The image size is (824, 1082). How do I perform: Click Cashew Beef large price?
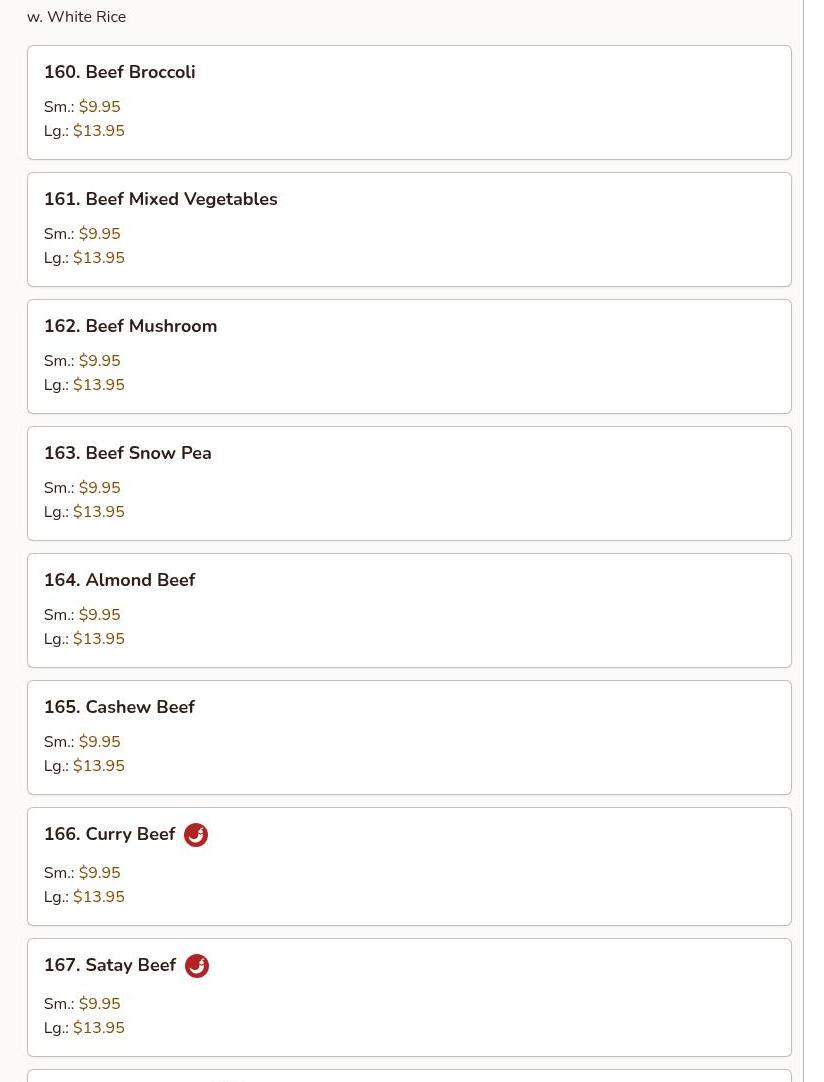click(x=98, y=766)
